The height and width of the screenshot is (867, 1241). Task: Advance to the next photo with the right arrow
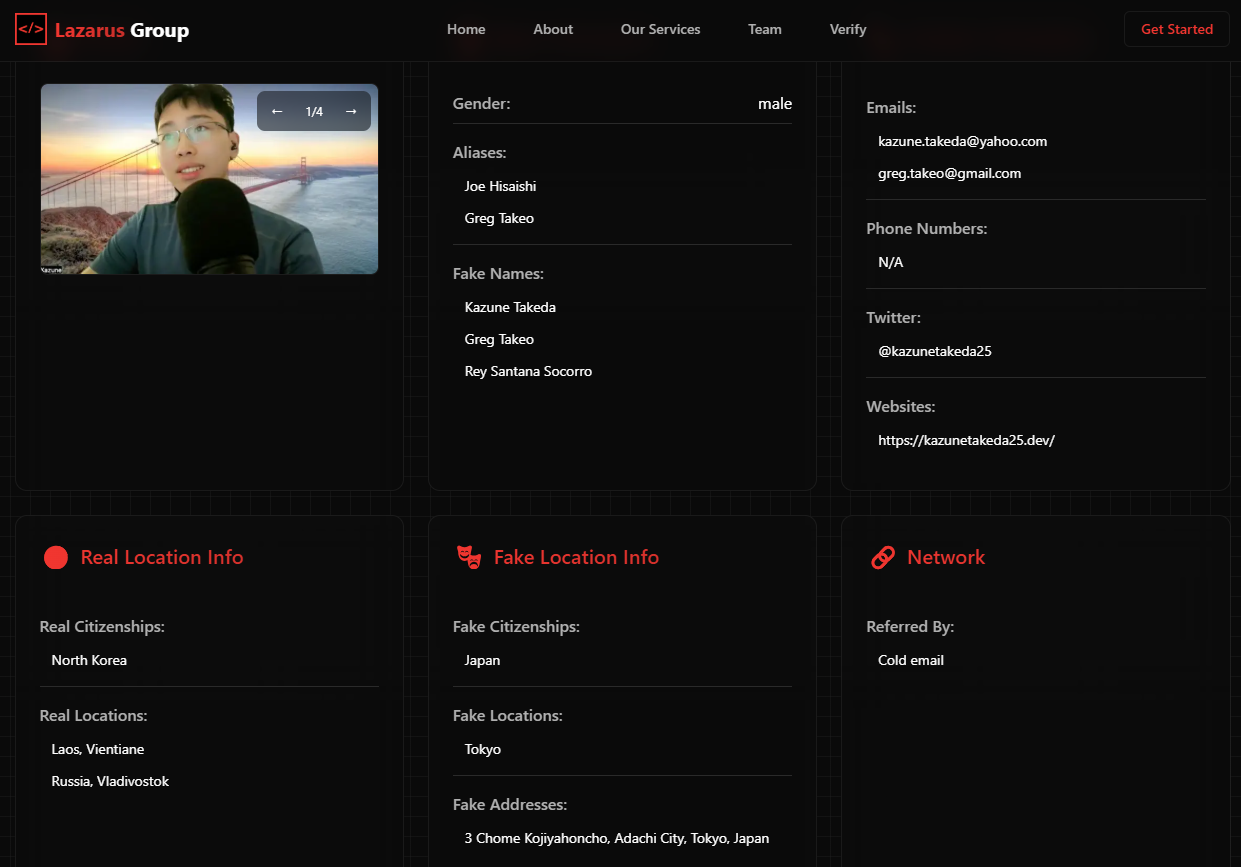(x=351, y=111)
